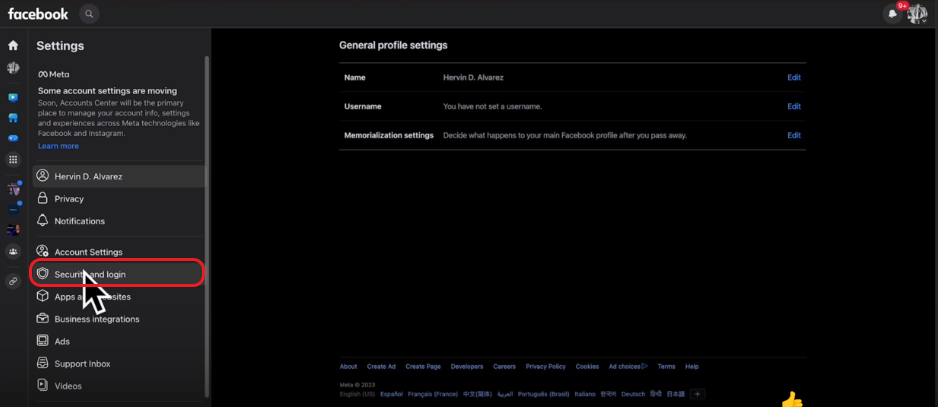Open the Ad choices footer link
The height and width of the screenshot is (407, 938).
628,366
